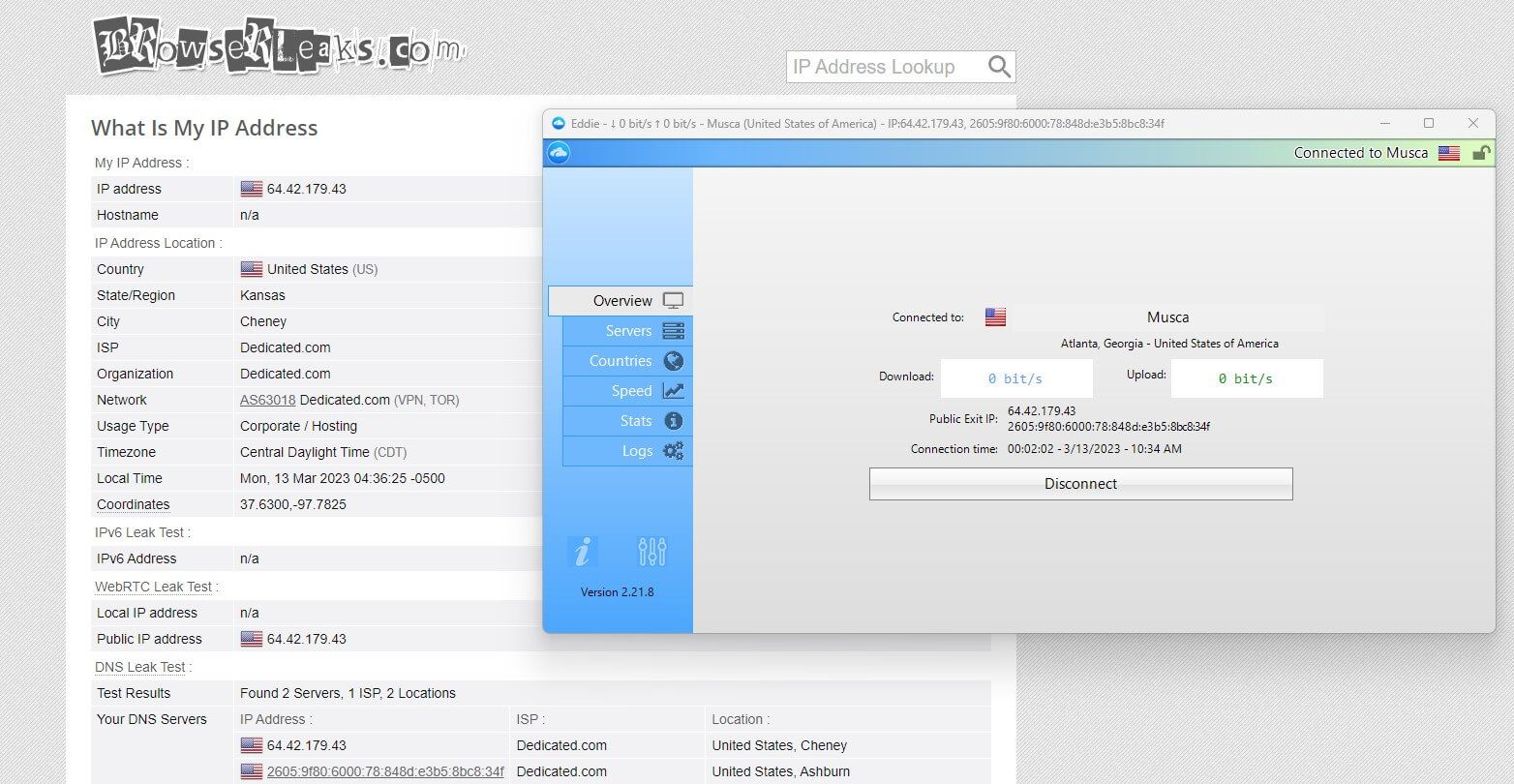Viewport: 1514px width, 784px height.
Task: Click the BrowserLeaks.com logo
Action: coord(280,45)
